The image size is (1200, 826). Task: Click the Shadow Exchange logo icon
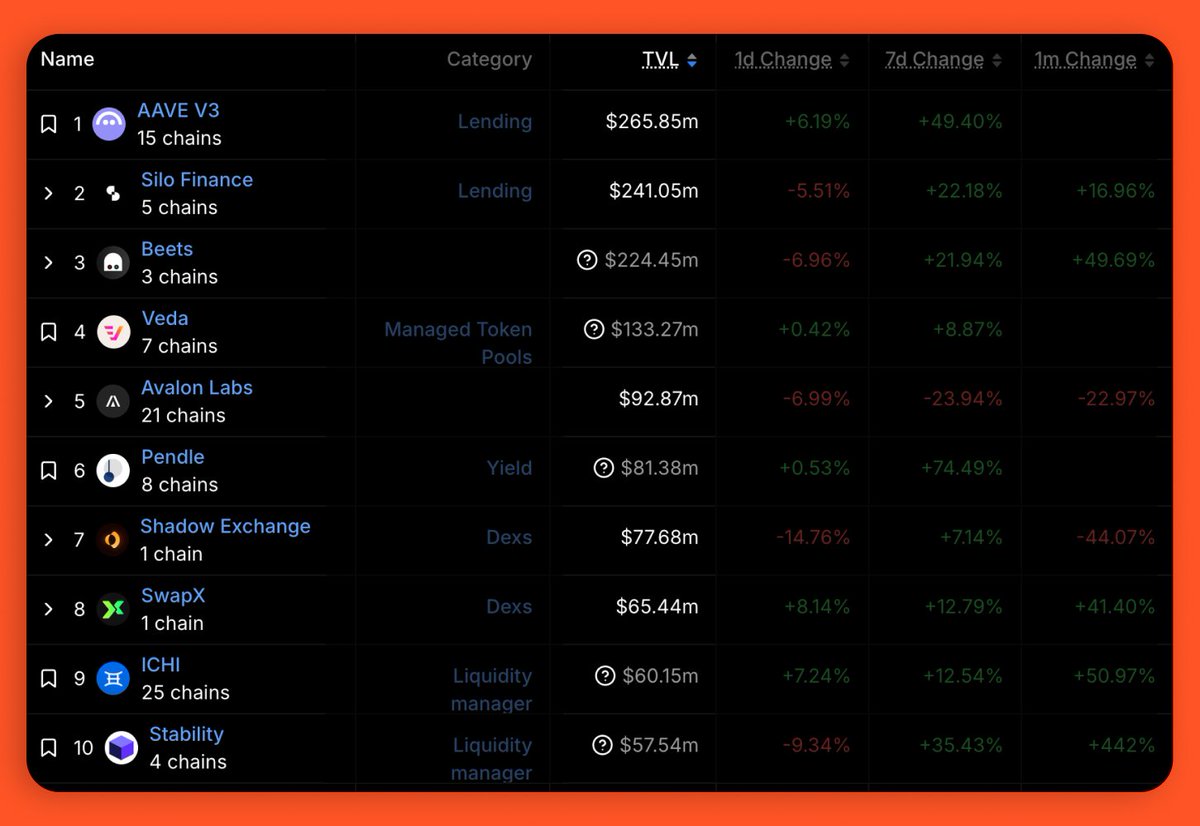click(x=113, y=540)
